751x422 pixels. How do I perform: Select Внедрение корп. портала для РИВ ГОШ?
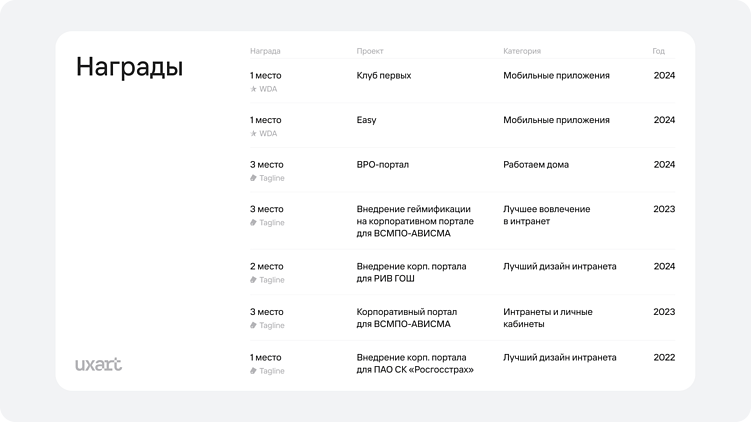click(x=411, y=272)
